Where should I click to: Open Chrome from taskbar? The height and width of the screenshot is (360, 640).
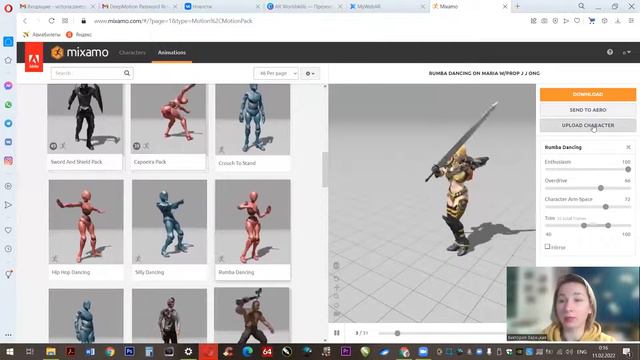(x=110, y=351)
